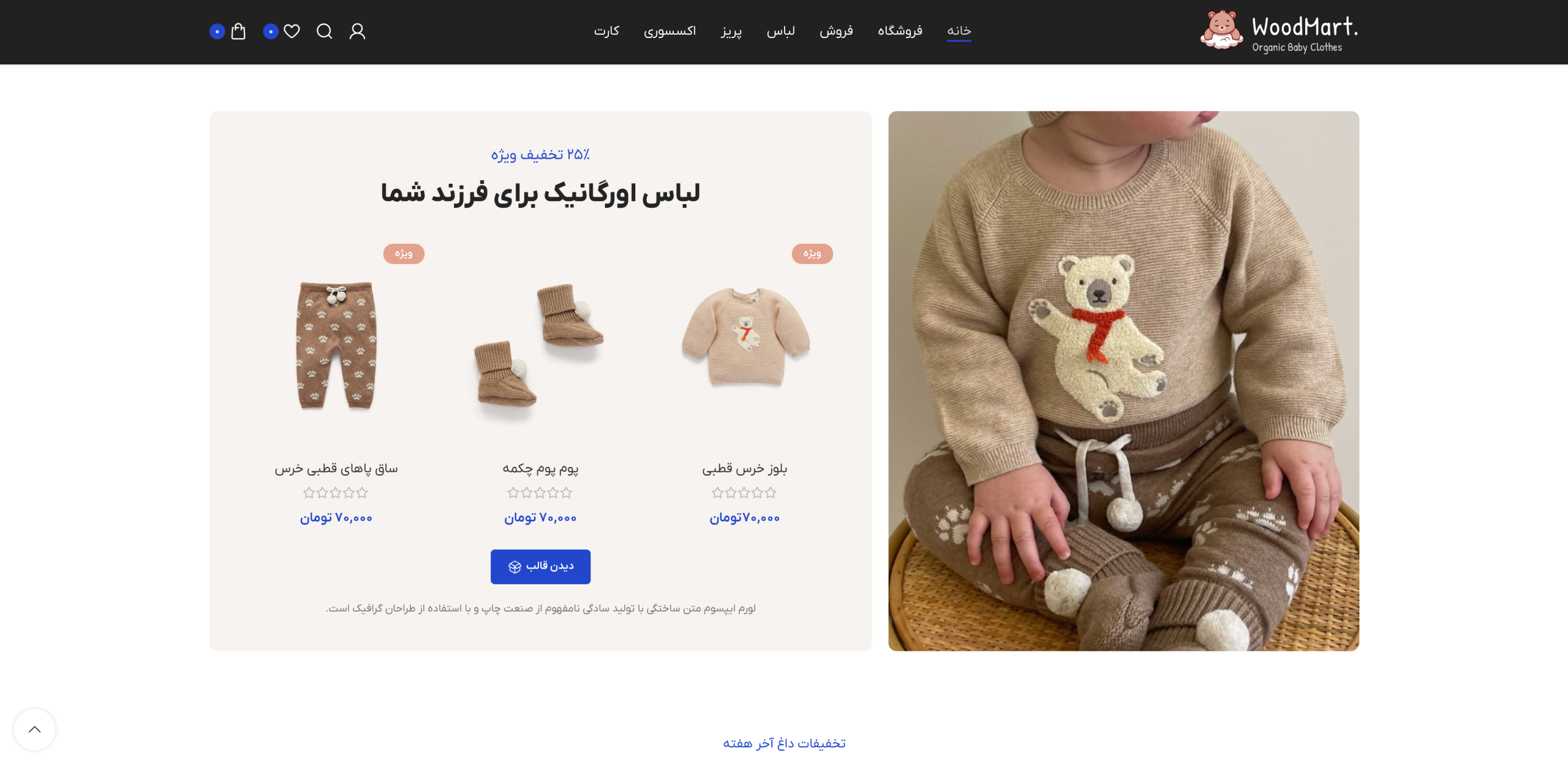Click the دیدن قالب button

[540, 567]
